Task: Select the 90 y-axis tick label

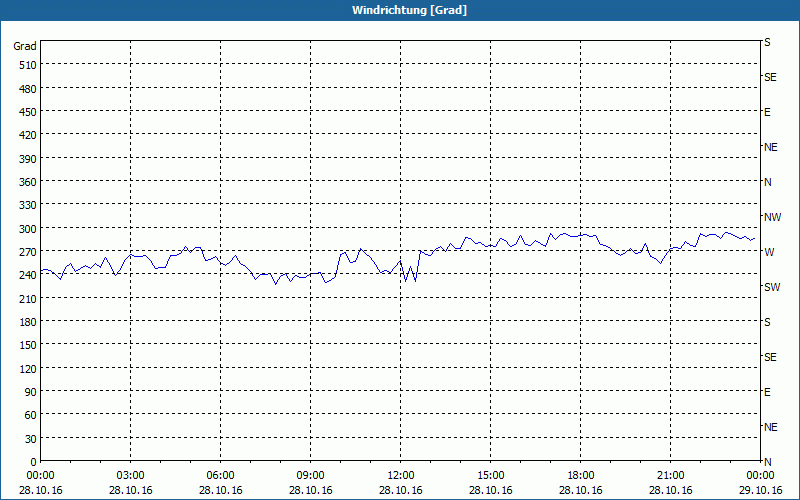Action: 31,392
